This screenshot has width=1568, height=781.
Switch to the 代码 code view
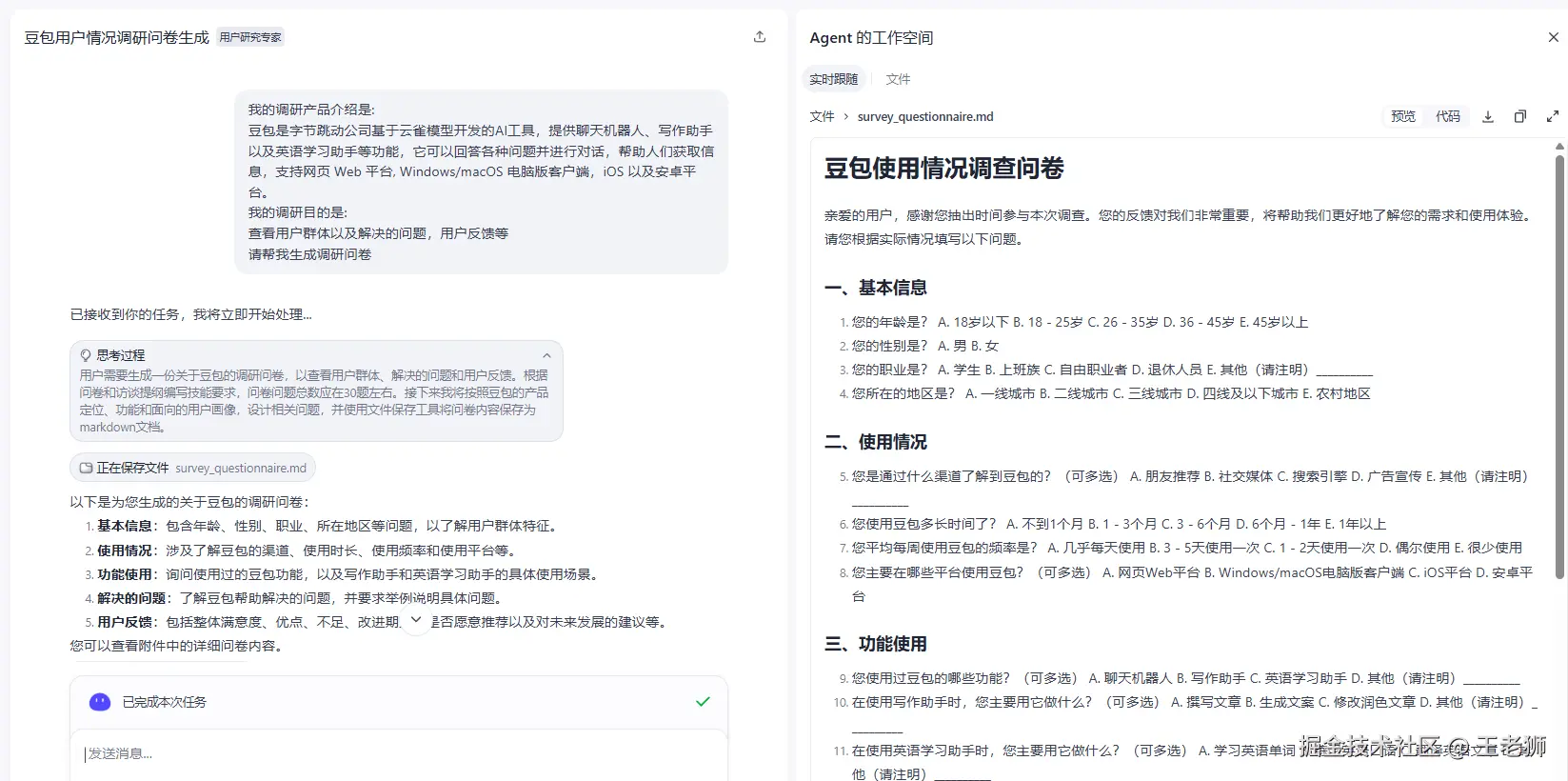[1448, 116]
